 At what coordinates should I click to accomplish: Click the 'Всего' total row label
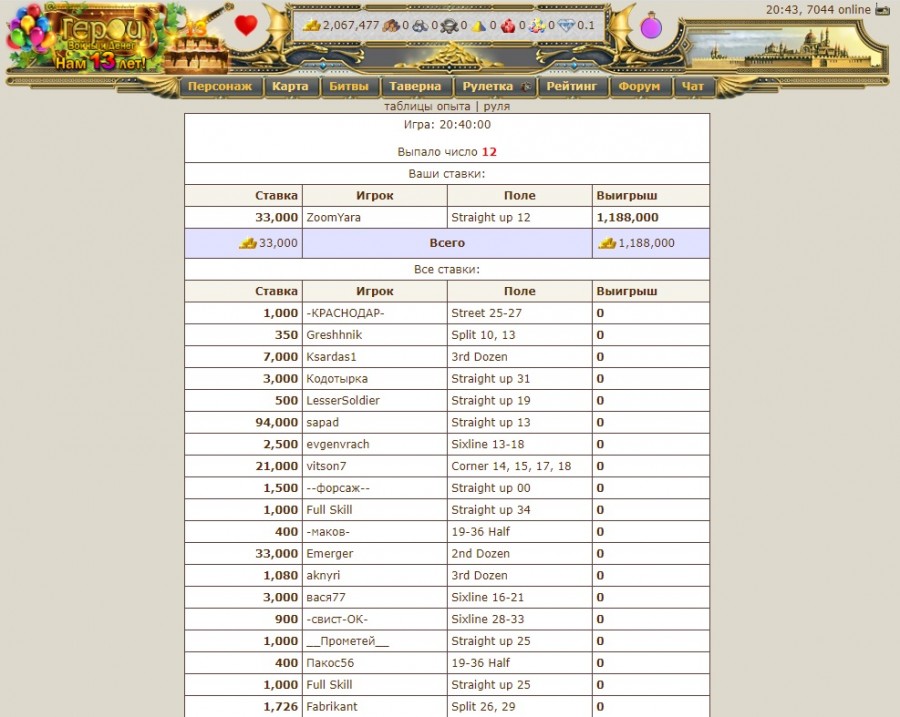pyautogui.click(x=447, y=243)
